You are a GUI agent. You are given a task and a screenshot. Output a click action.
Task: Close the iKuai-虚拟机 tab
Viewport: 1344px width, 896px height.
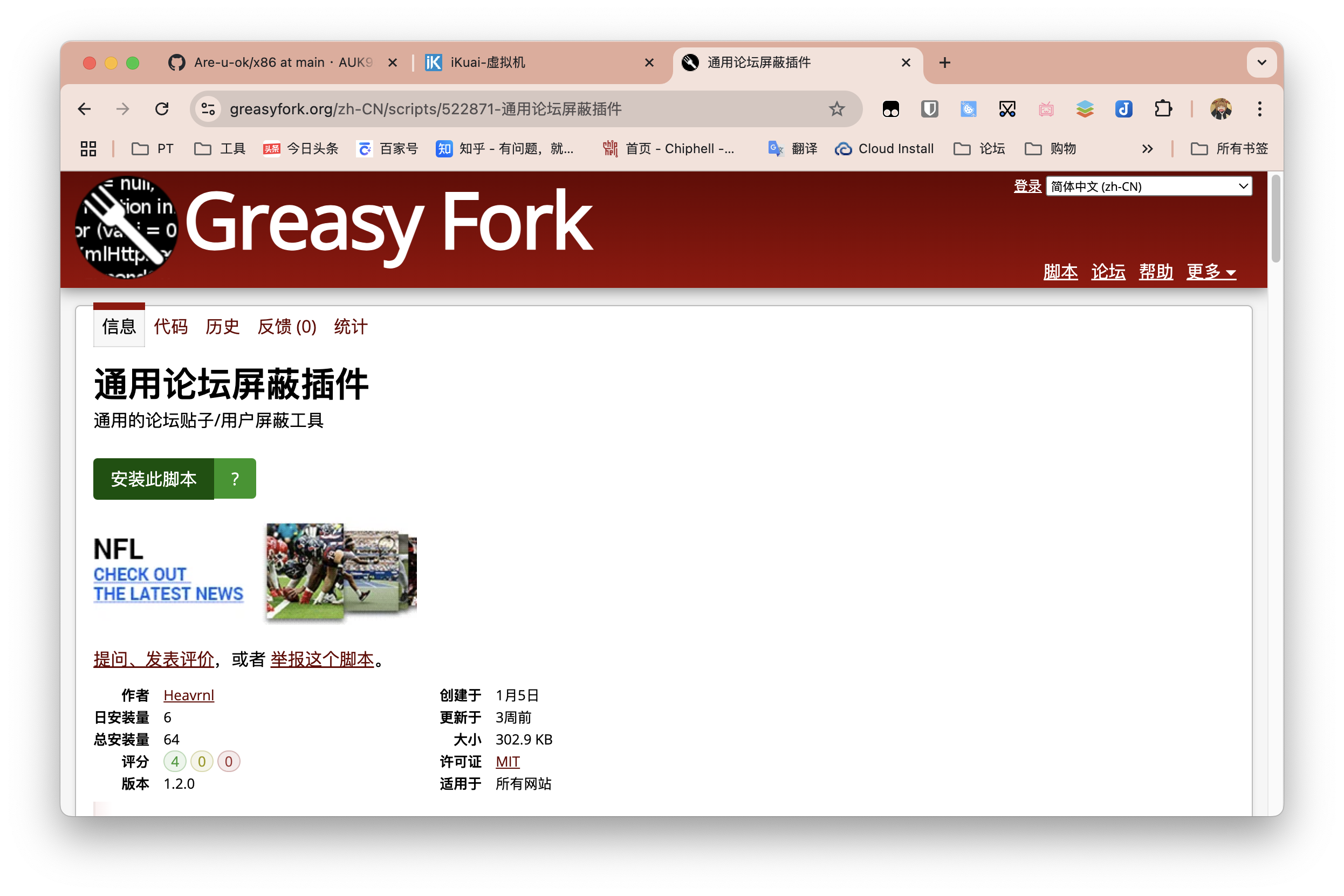pyautogui.click(x=649, y=63)
